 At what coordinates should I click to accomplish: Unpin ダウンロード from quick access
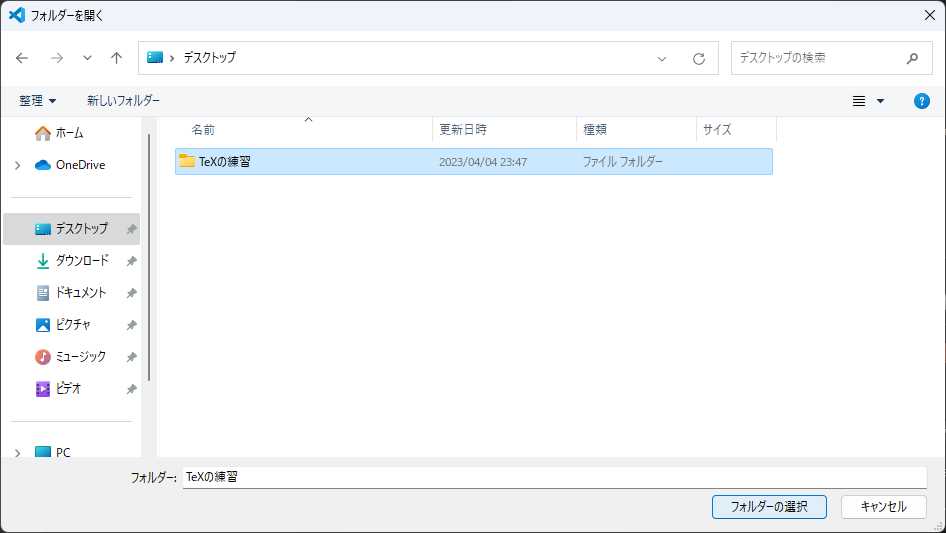(131, 261)
